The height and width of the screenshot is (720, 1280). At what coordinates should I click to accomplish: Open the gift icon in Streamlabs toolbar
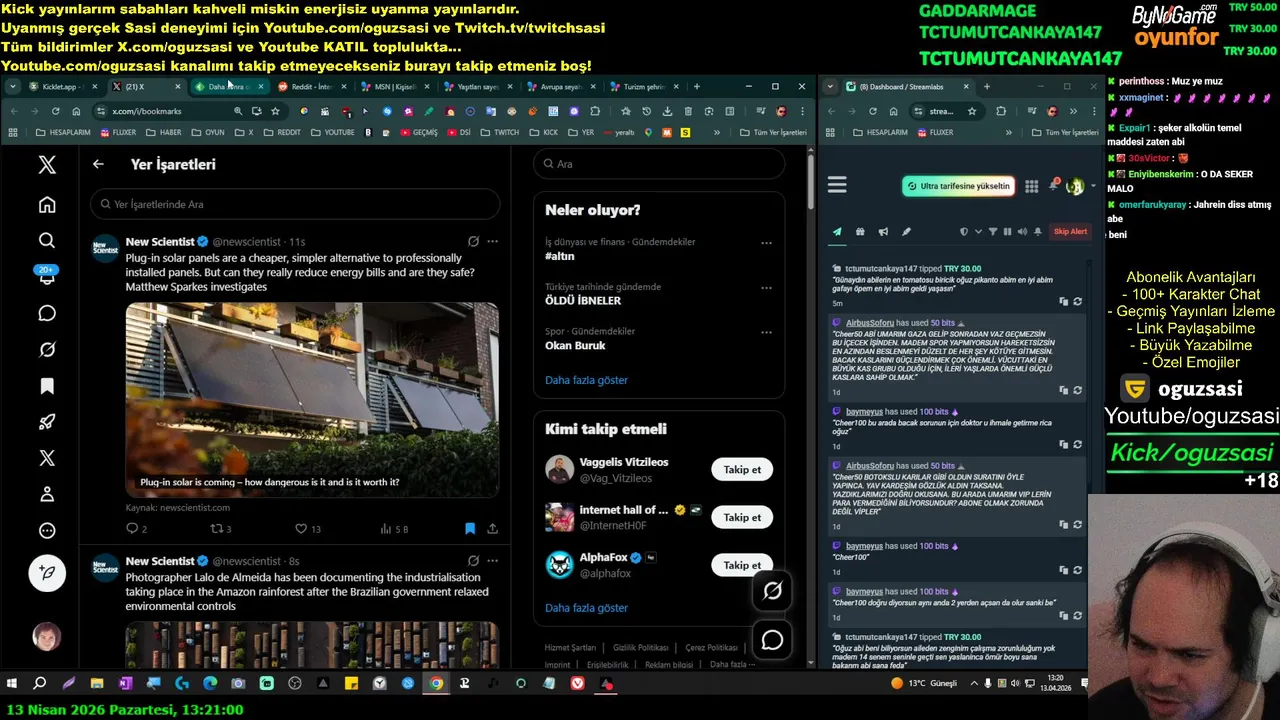860,232
